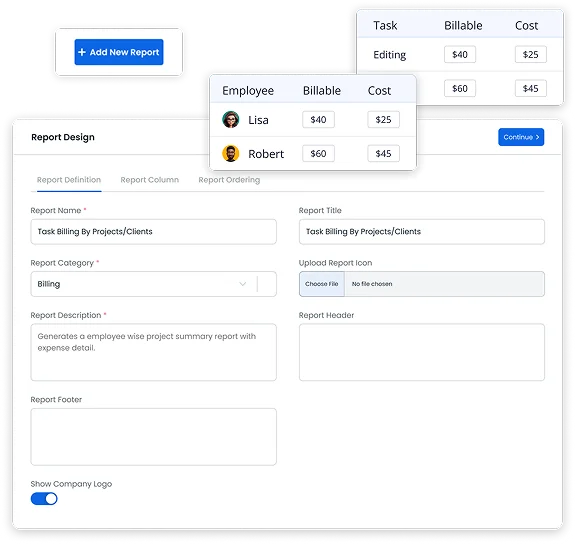Click the Add New Report button
The width and height of the screenshot is (575, 544).
pos(119,52)
